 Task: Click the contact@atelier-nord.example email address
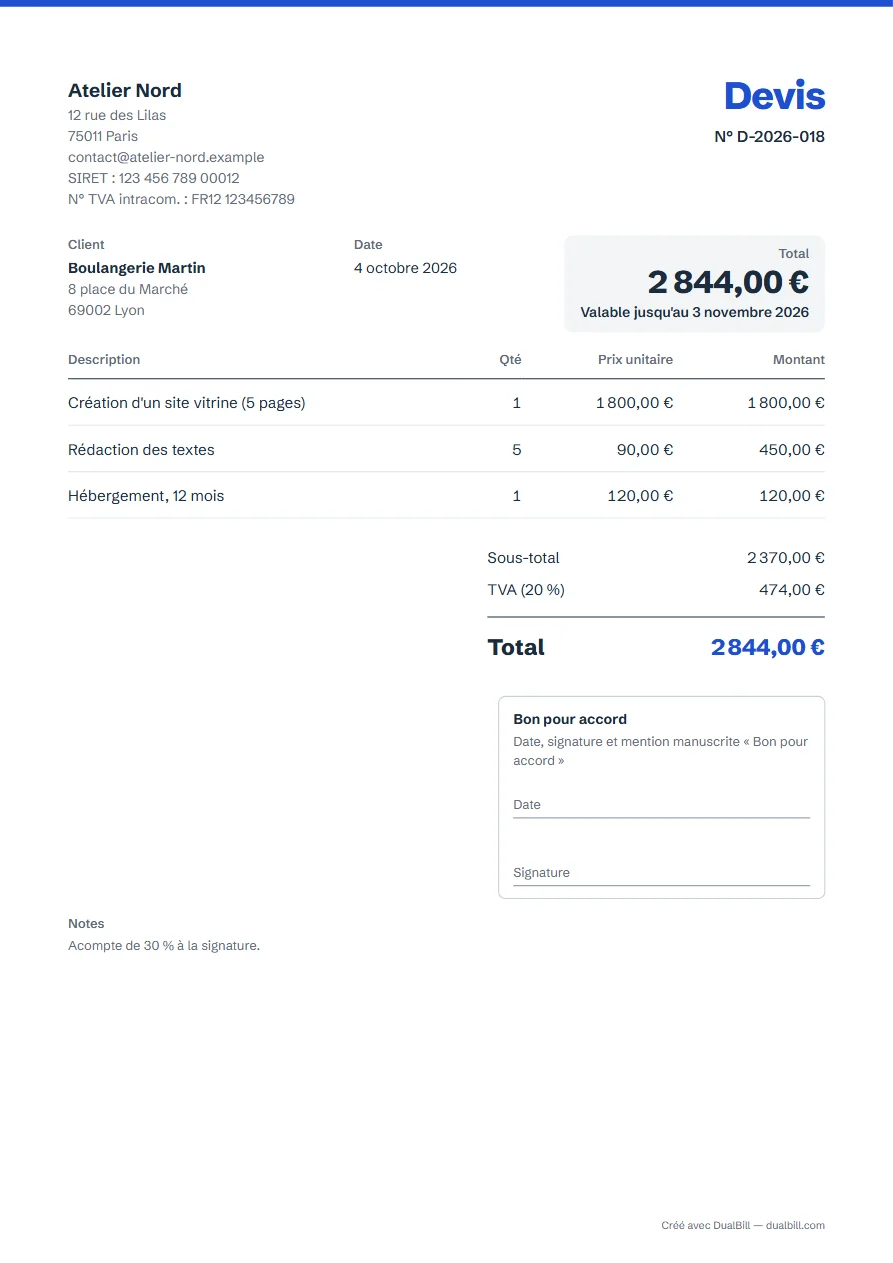(x=166, y=157)
